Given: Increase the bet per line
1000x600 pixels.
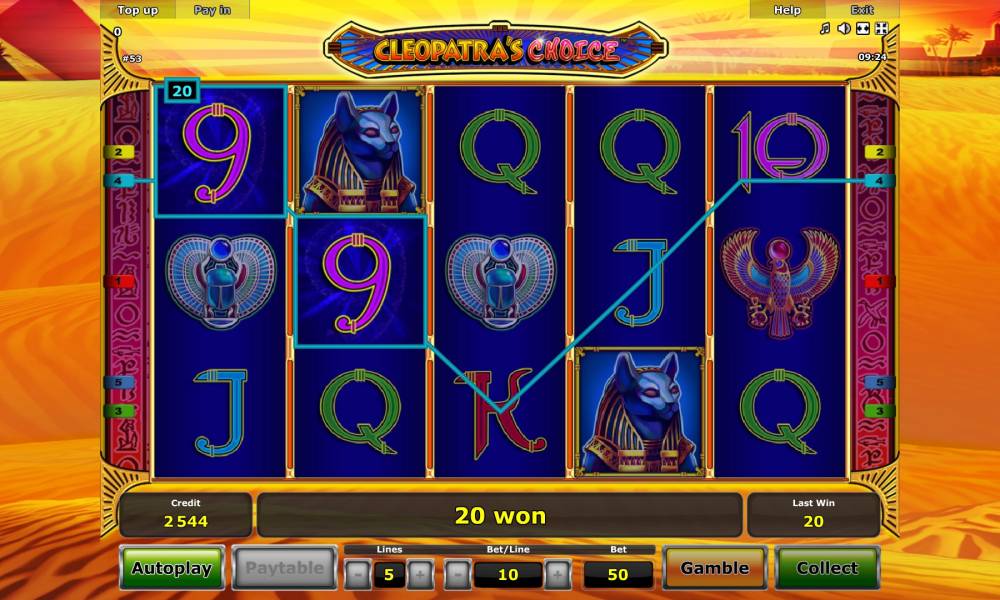Looking at the screenshot, I should click(x=557, y=574).
